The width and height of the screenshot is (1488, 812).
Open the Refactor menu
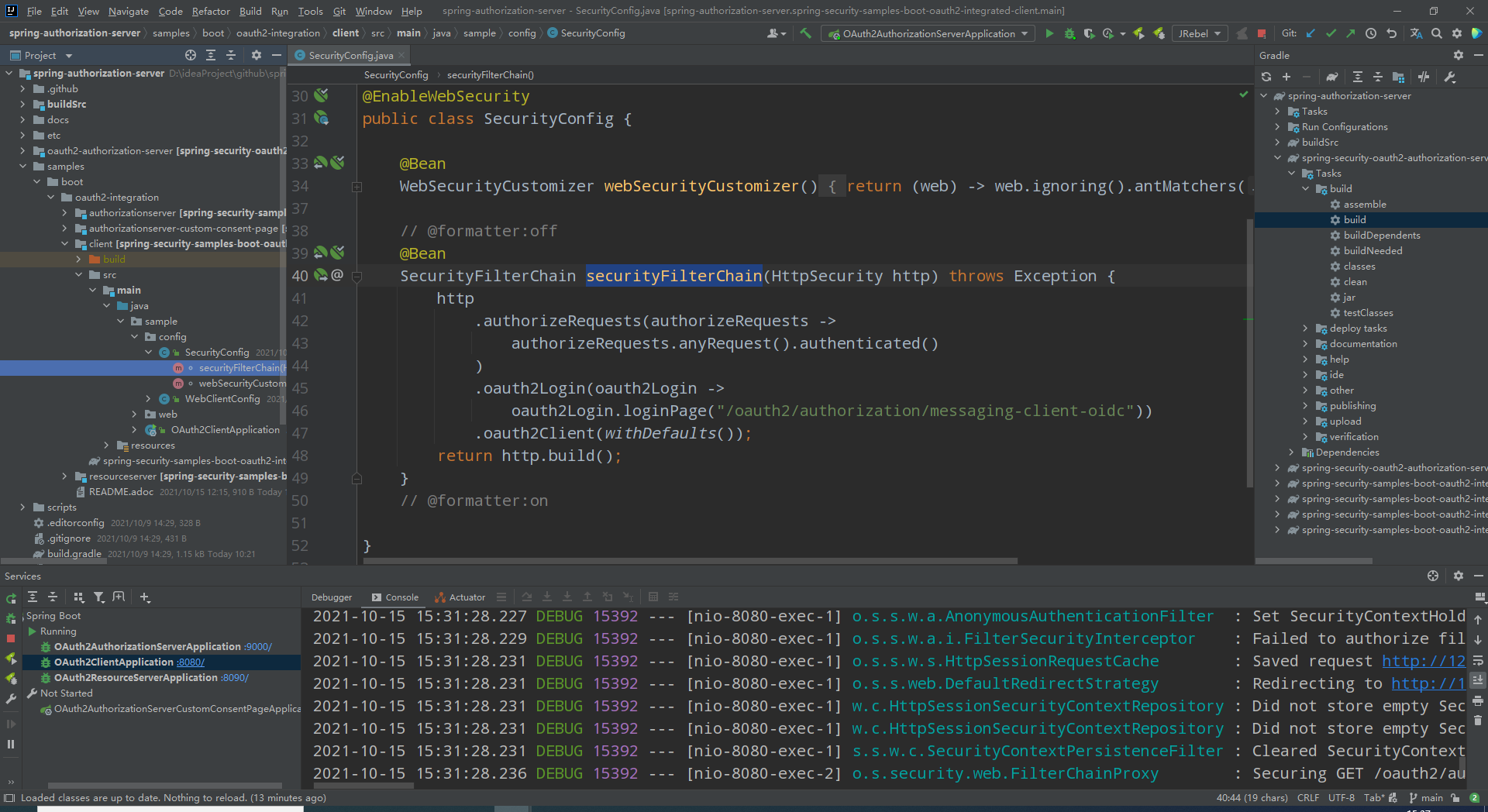click(x=211, y=11)
